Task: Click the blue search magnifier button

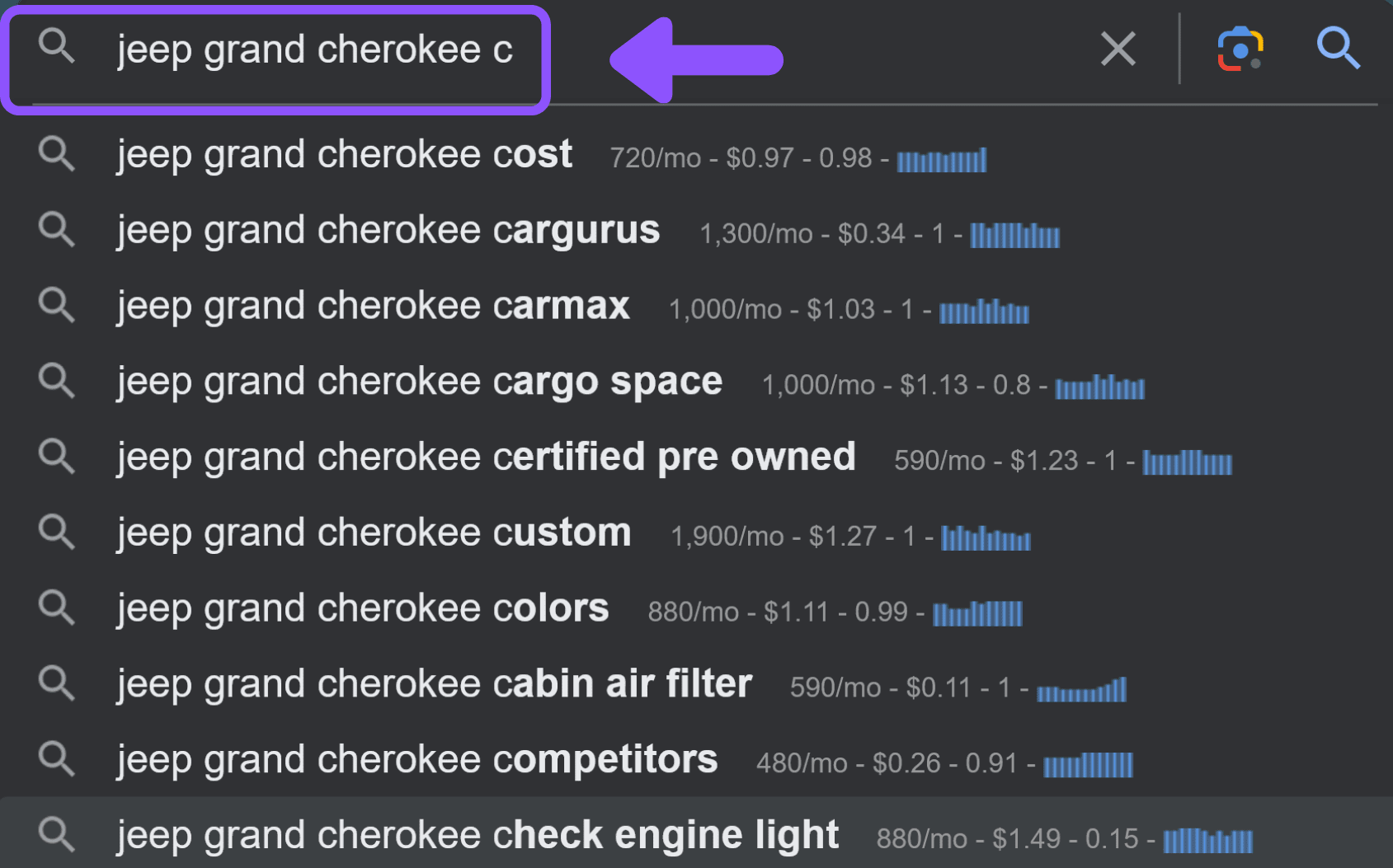Action: (x=1338, y=48)
